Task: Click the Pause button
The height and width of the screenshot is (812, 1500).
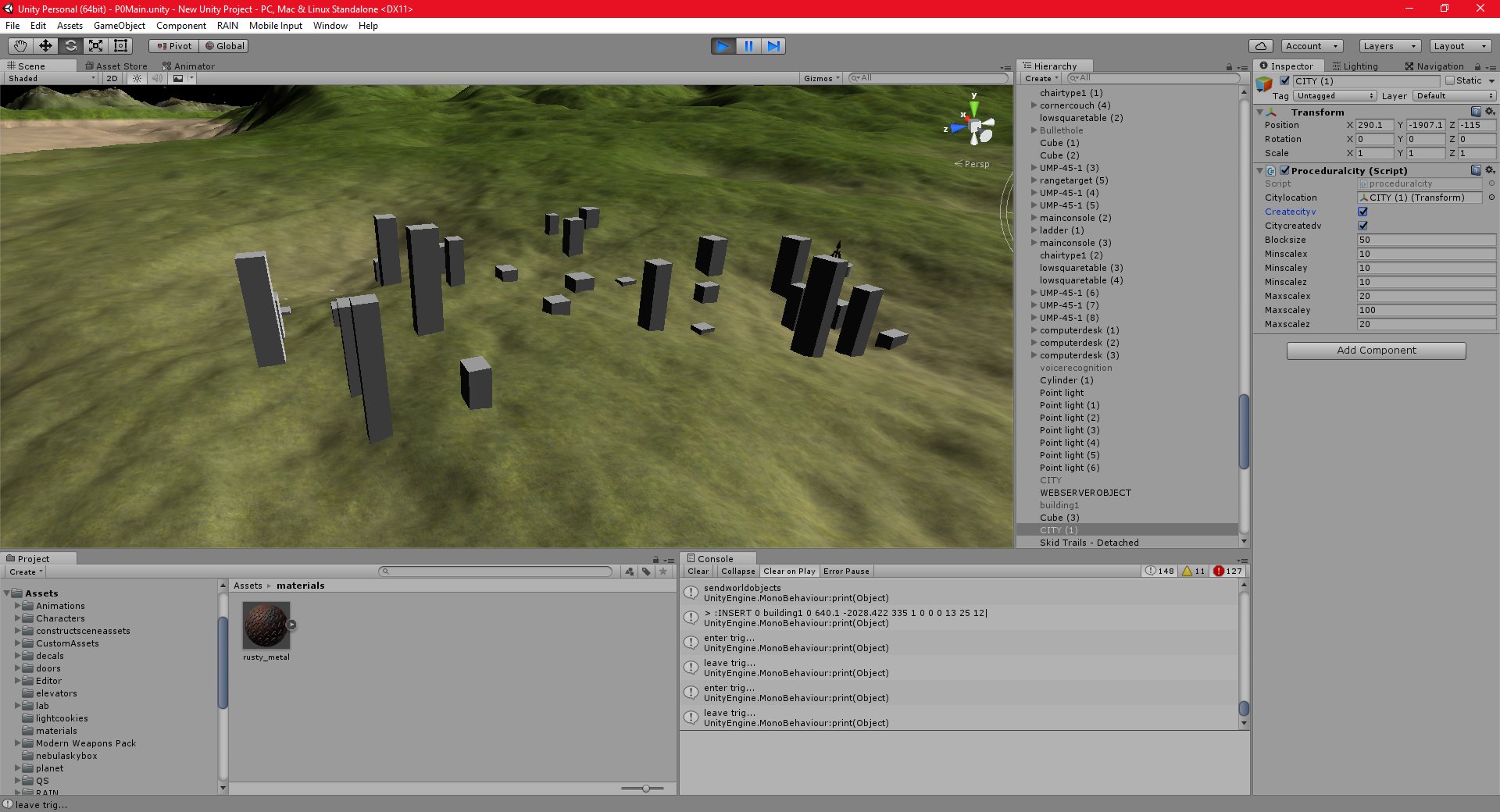Action: point(748,46)
